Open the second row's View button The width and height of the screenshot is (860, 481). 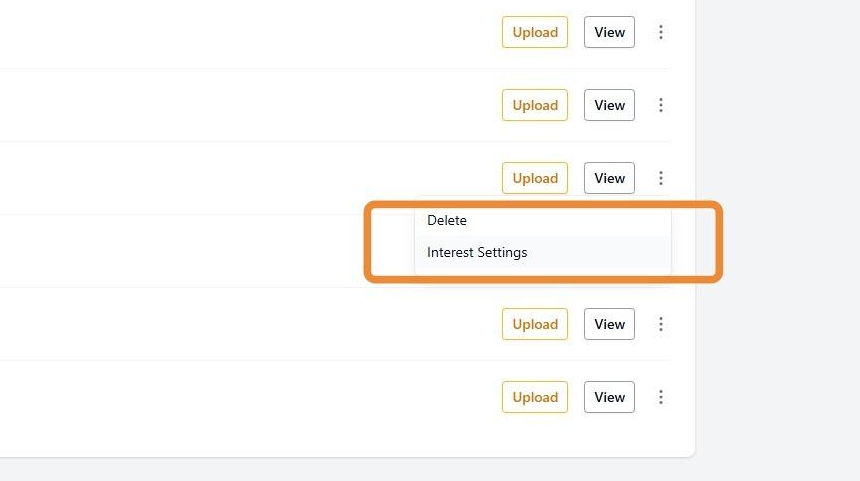(x=609, y=105)
